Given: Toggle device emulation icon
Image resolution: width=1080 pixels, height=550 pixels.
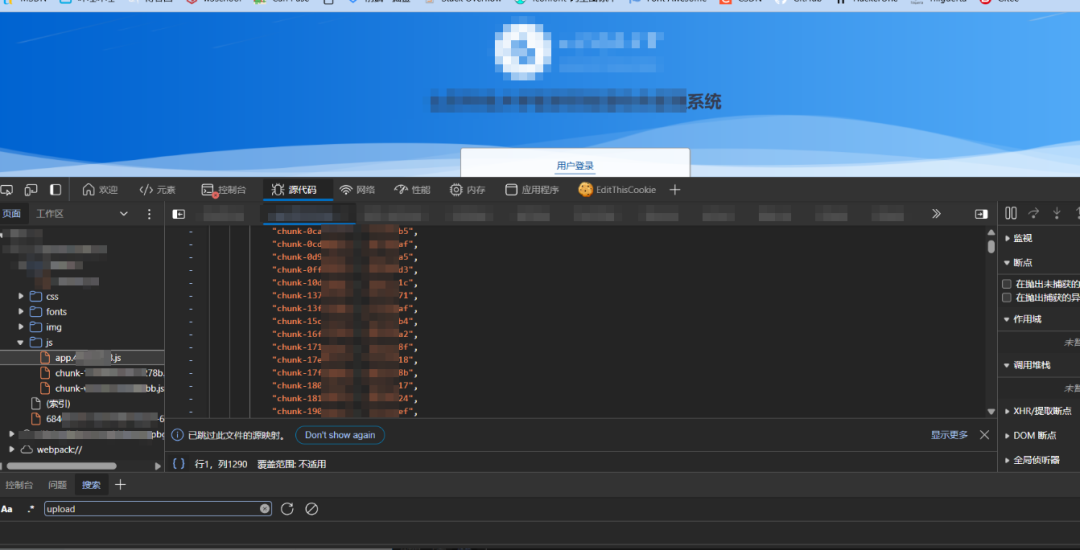Looking at the screenshot, I should tap(31, 189).
